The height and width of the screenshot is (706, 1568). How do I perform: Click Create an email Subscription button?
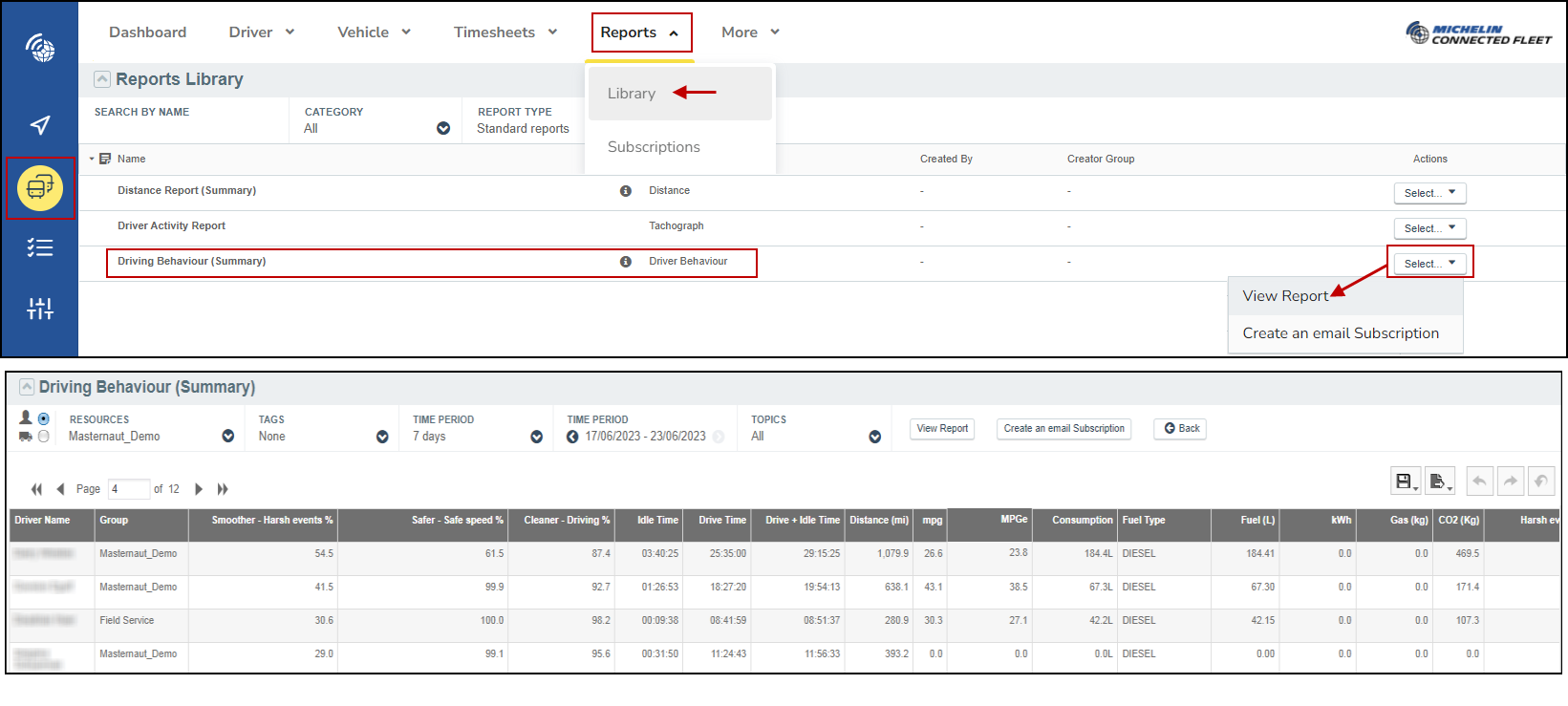coord(1064,429)
